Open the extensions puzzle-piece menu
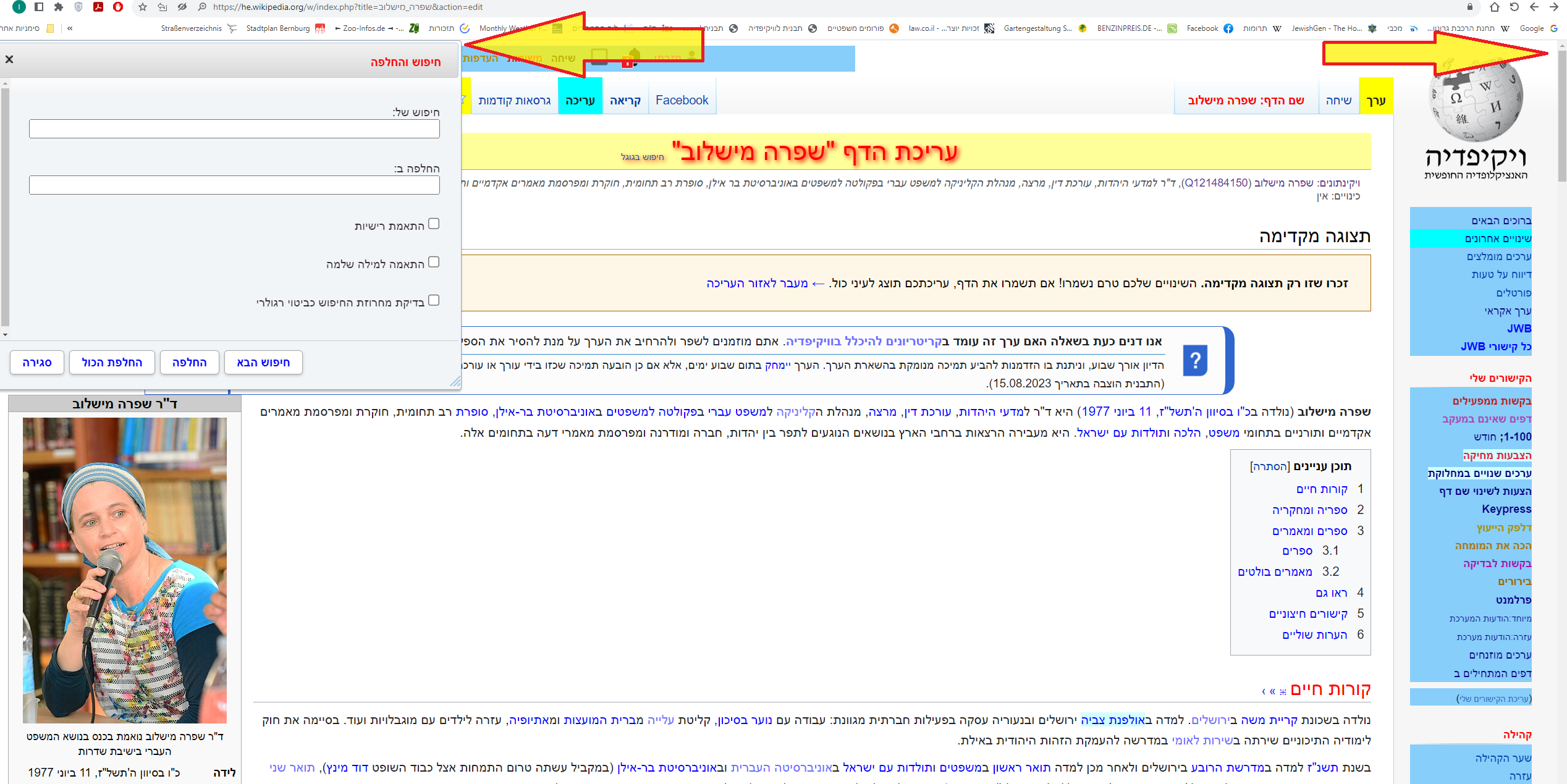This screenshot has width=1567, height=784. (59, 7)
